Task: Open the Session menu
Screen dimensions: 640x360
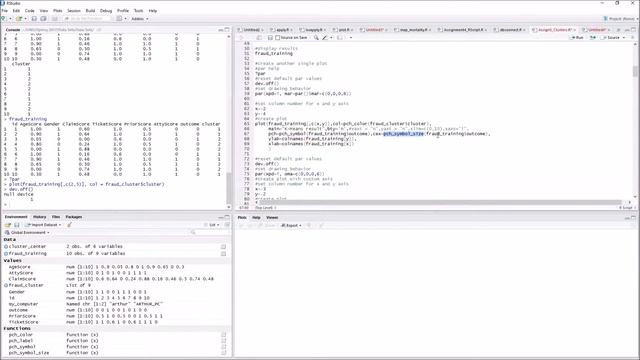Action: coord(74,11)
